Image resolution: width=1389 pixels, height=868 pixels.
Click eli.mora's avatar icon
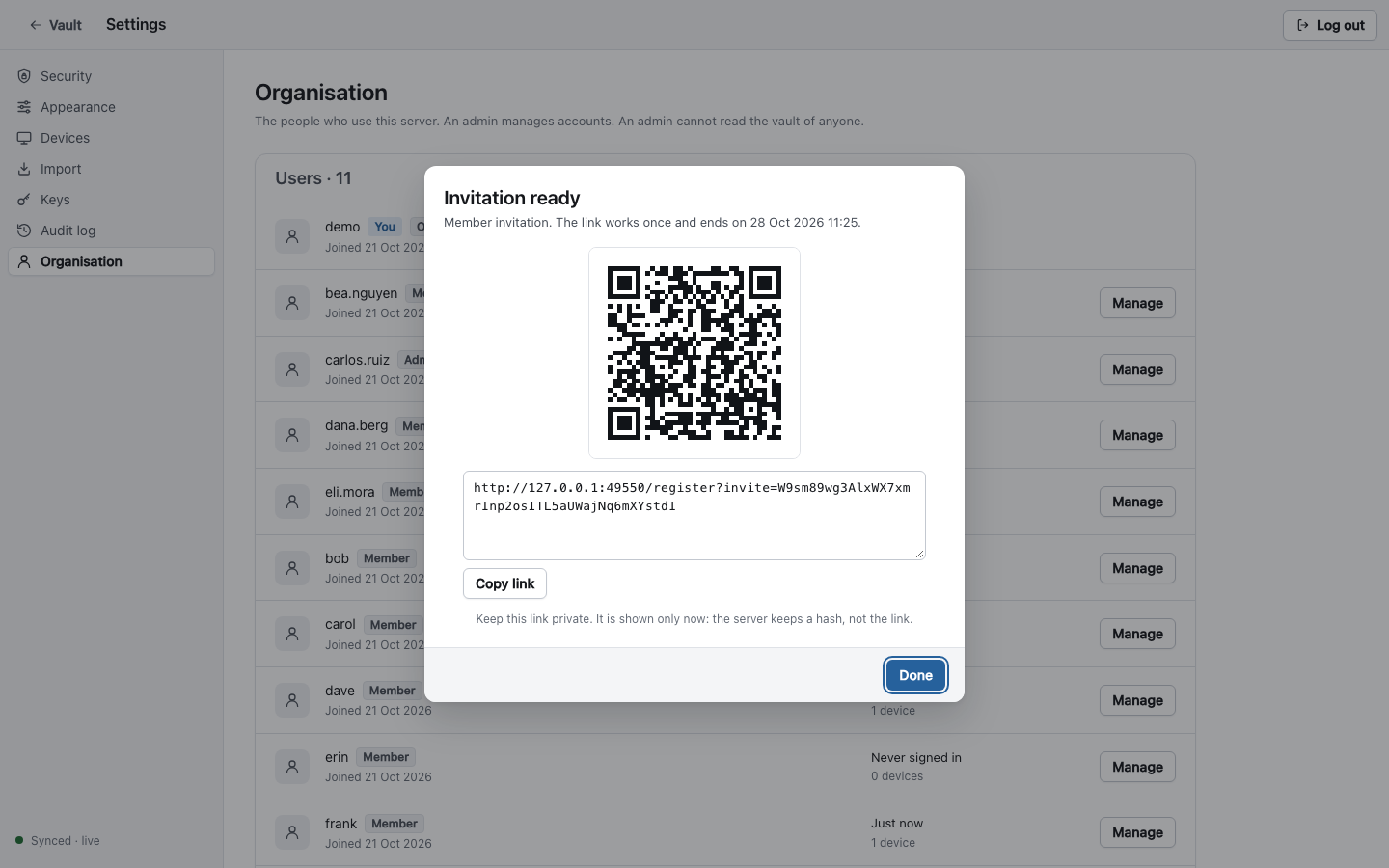292,502
